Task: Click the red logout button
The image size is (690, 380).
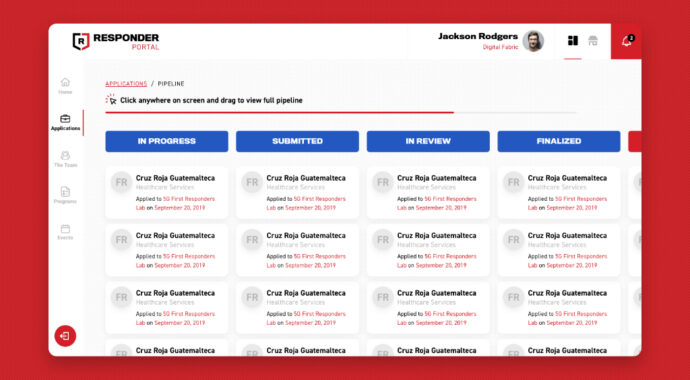Action: click(x=65, y=336)
